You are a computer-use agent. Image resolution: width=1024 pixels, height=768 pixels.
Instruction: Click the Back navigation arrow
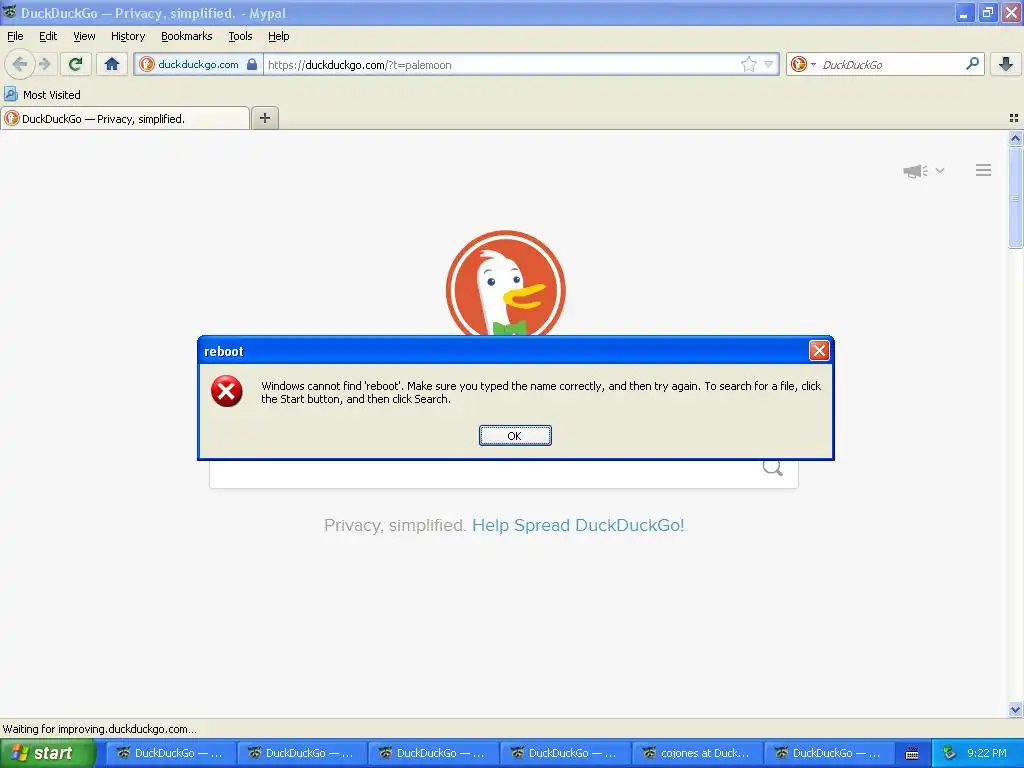click(x=20, y=64)
